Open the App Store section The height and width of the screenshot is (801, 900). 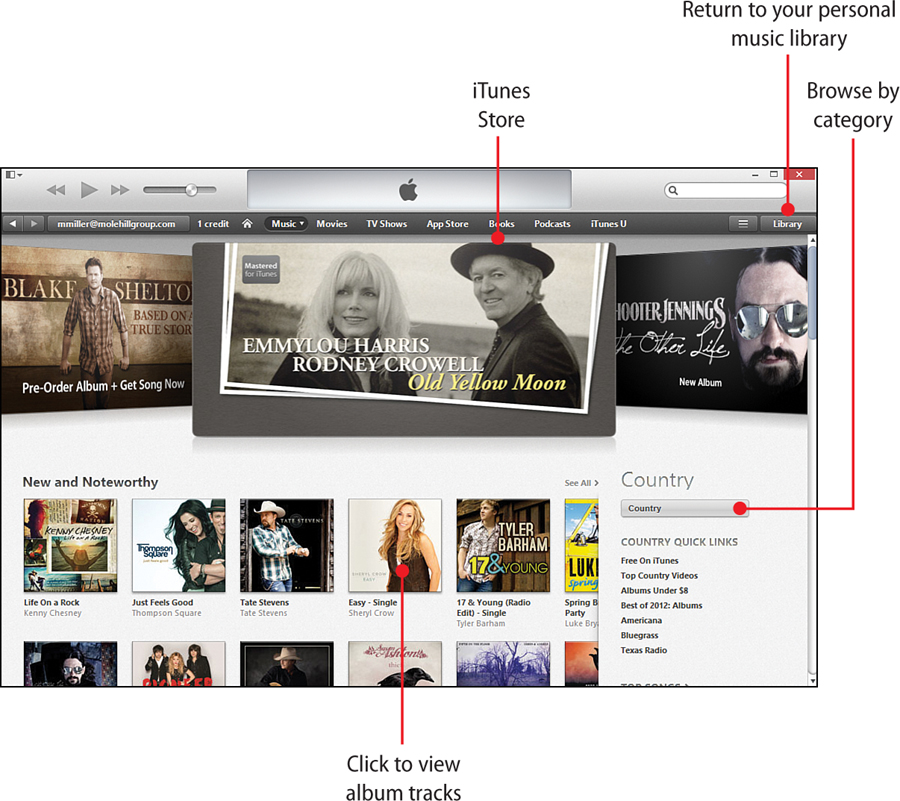point(447,224)
